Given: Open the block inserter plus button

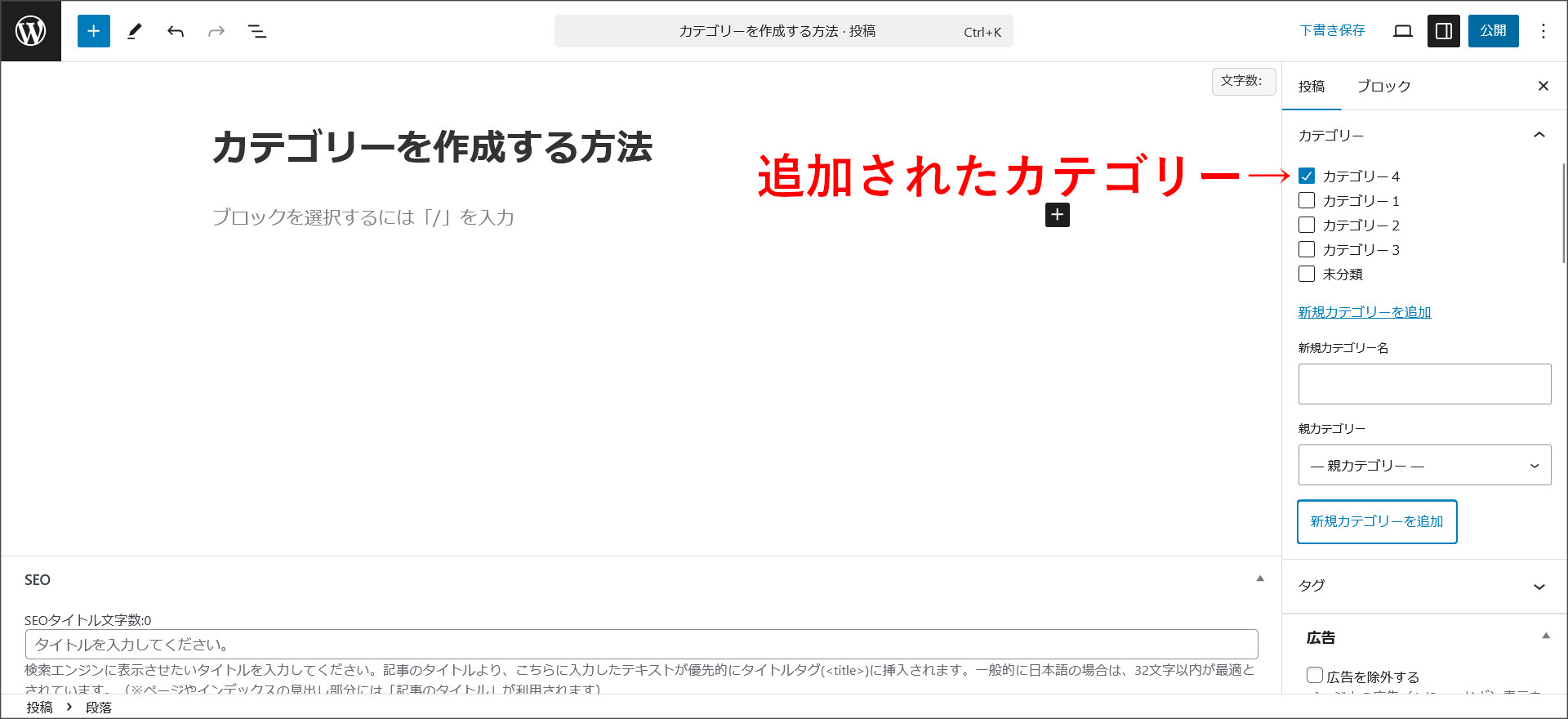Looking at the screenshot, I should click(x=94, y=31).
